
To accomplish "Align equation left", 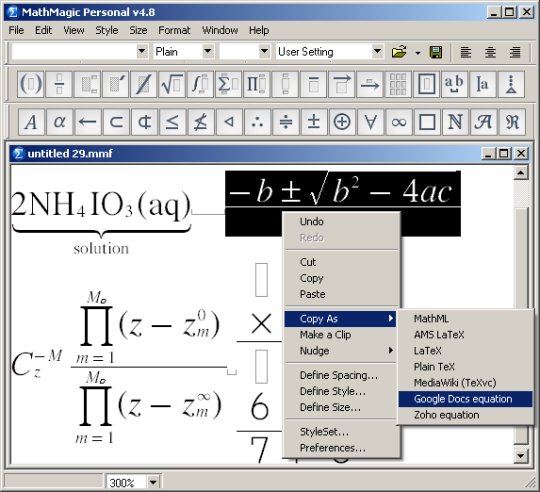I will pos(466,52).
